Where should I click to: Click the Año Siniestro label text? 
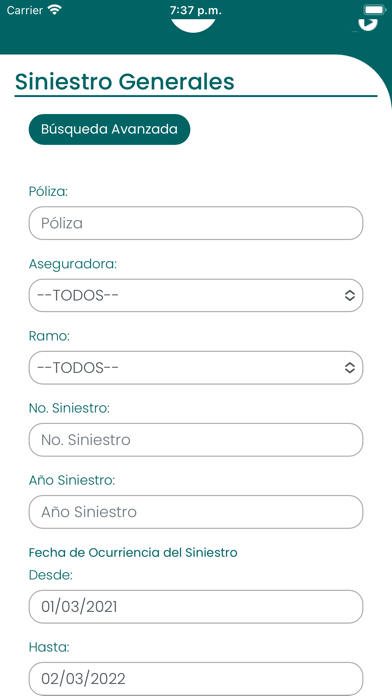(72, 480)
